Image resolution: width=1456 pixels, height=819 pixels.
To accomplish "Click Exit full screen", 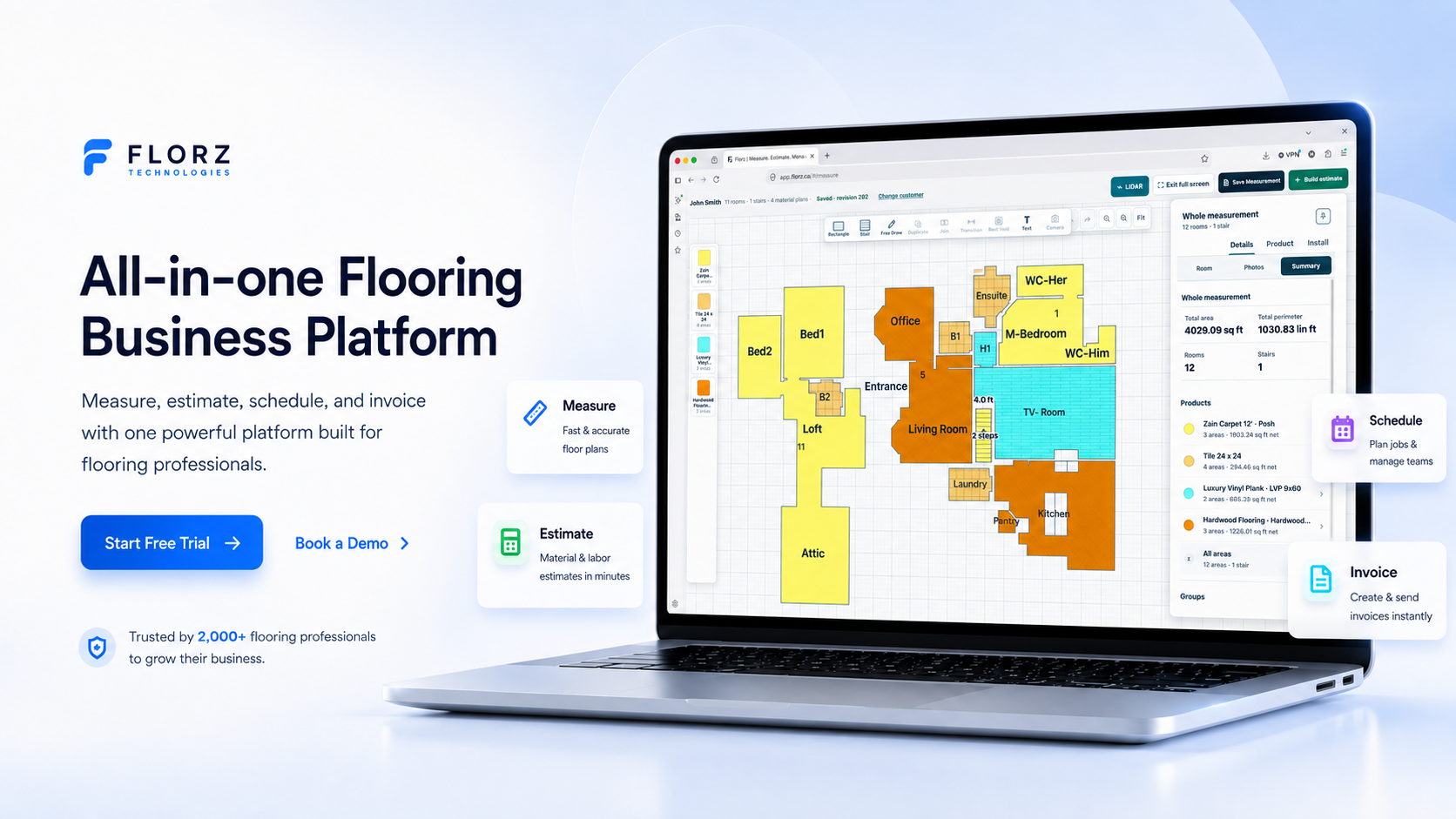I will pyautogui.click(x=1183, y=185).
